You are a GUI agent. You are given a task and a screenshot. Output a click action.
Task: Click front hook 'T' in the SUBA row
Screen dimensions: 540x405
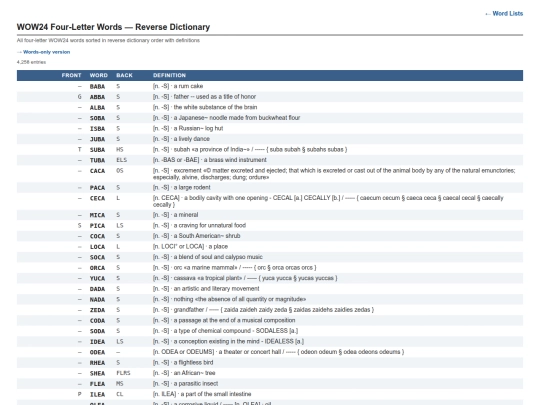coord(80,149)
